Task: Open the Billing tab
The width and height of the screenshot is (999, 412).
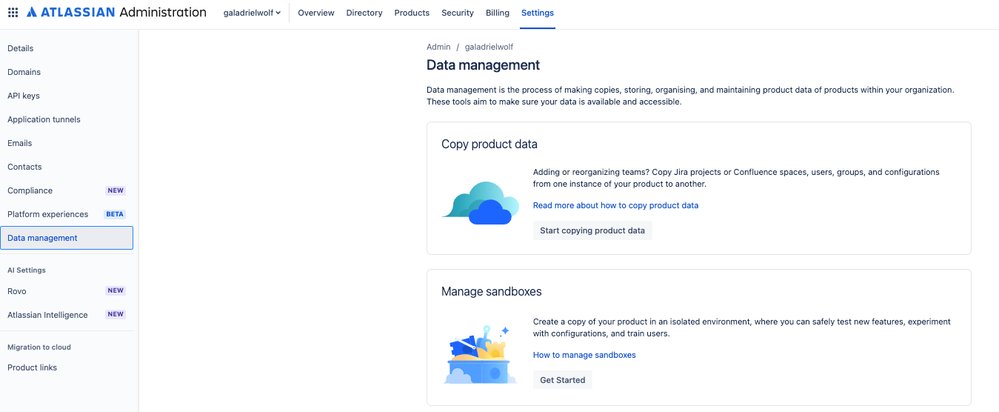Action: tap(498, 13)
